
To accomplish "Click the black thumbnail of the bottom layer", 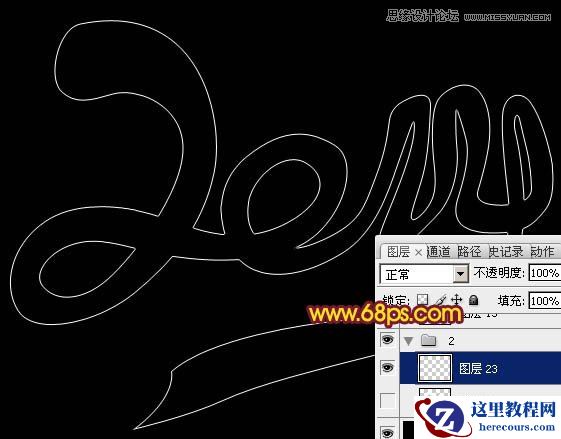I will tap(409, 429).
